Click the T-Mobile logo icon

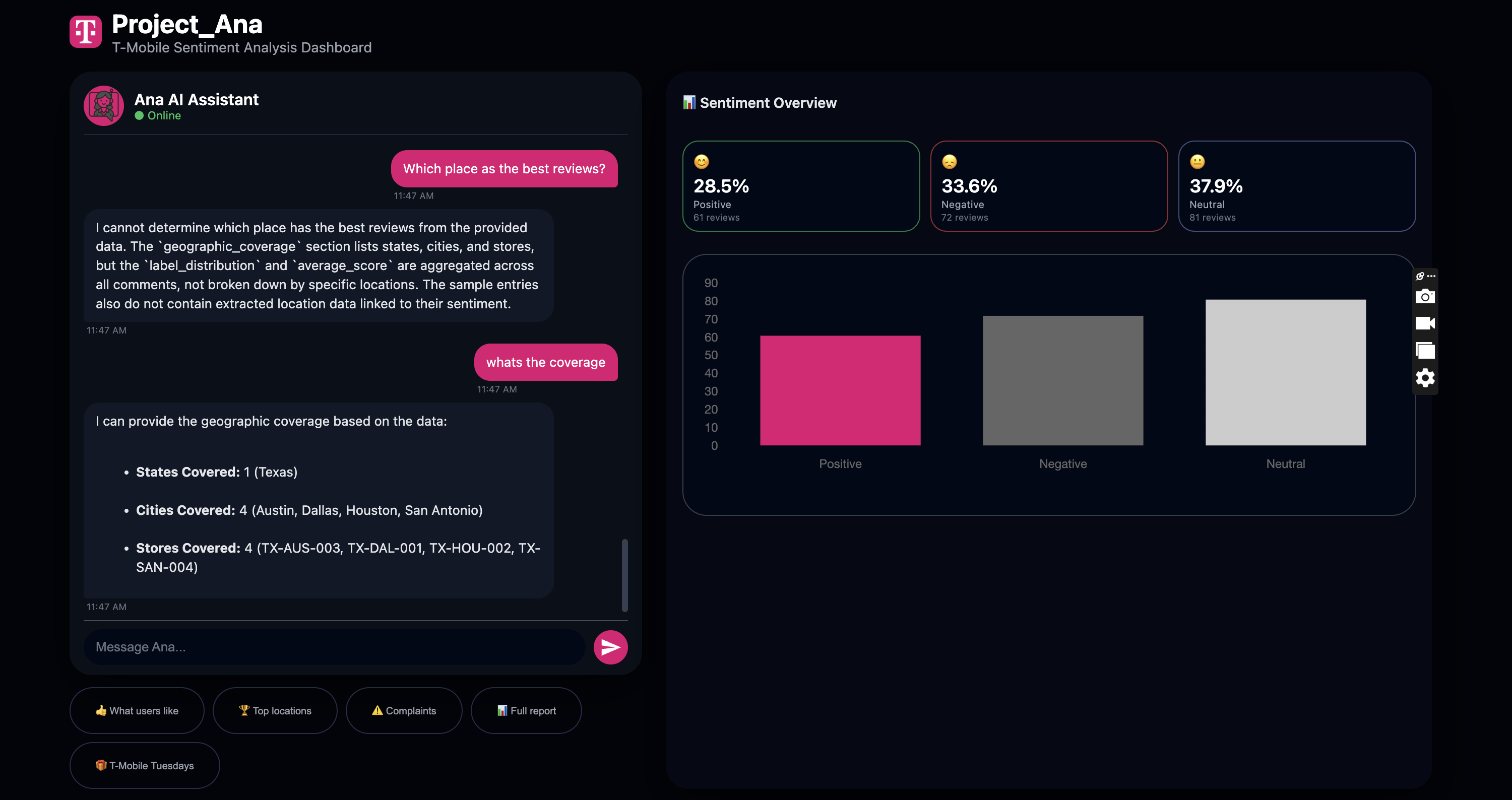click(86, 32)
